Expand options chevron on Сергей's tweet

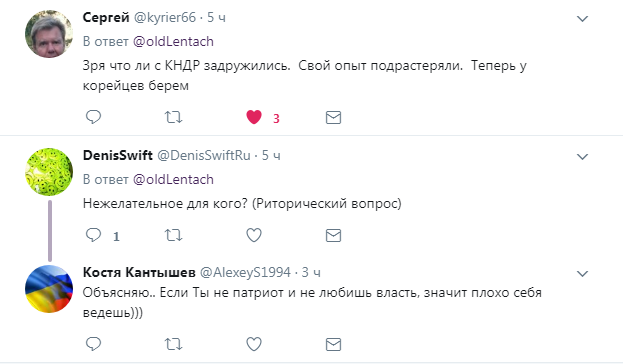[x=582, y=19]
